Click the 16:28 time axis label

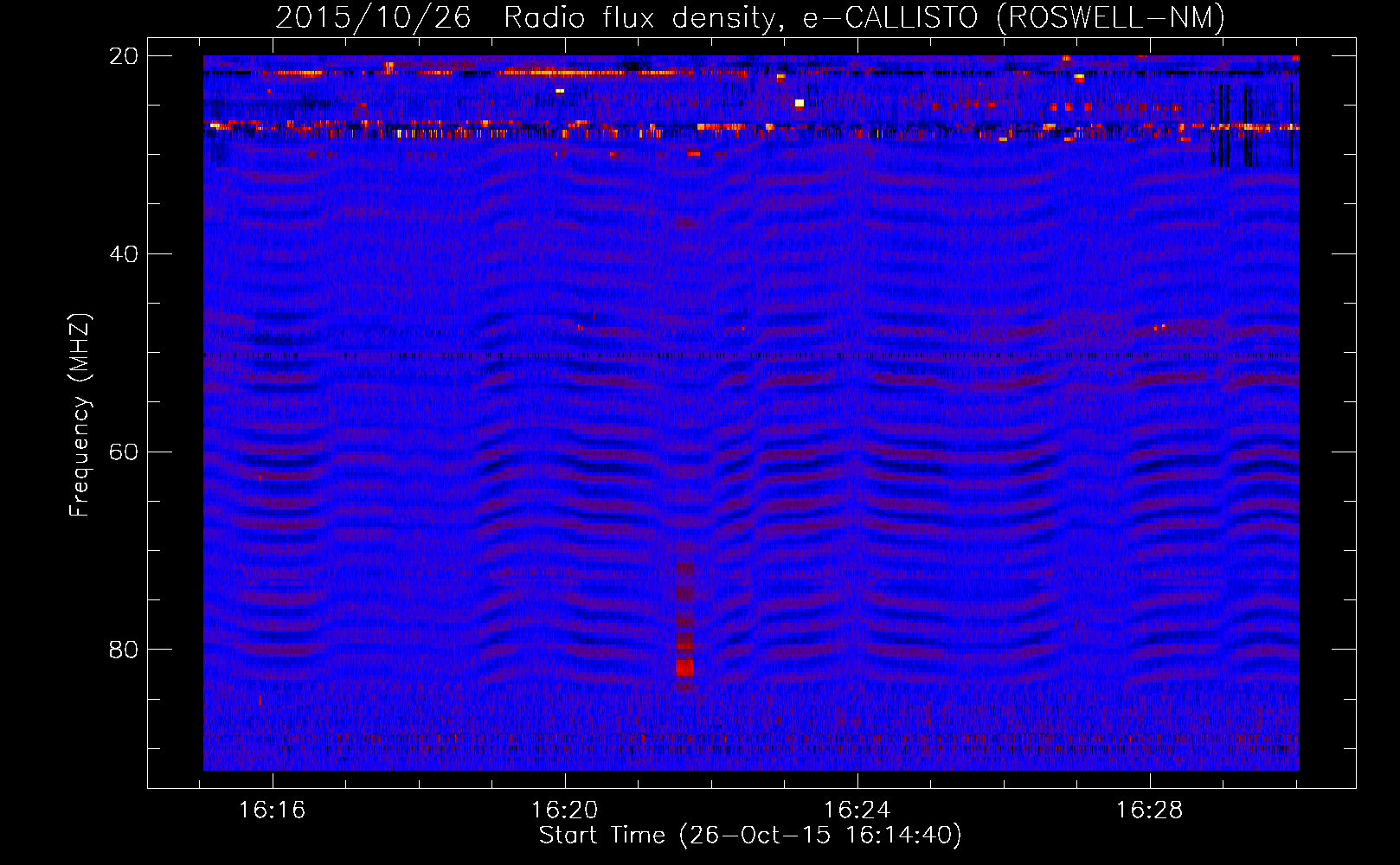[x=1149, y=811]
